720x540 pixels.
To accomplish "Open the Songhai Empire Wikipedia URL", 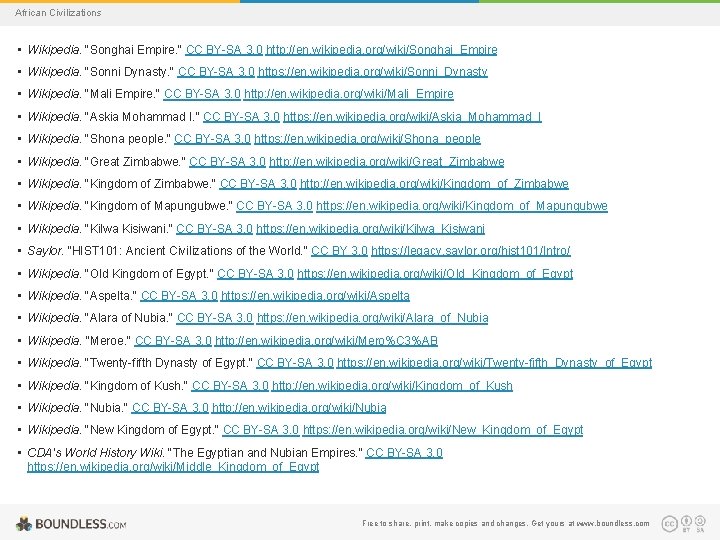I will [x=382, y=50].
